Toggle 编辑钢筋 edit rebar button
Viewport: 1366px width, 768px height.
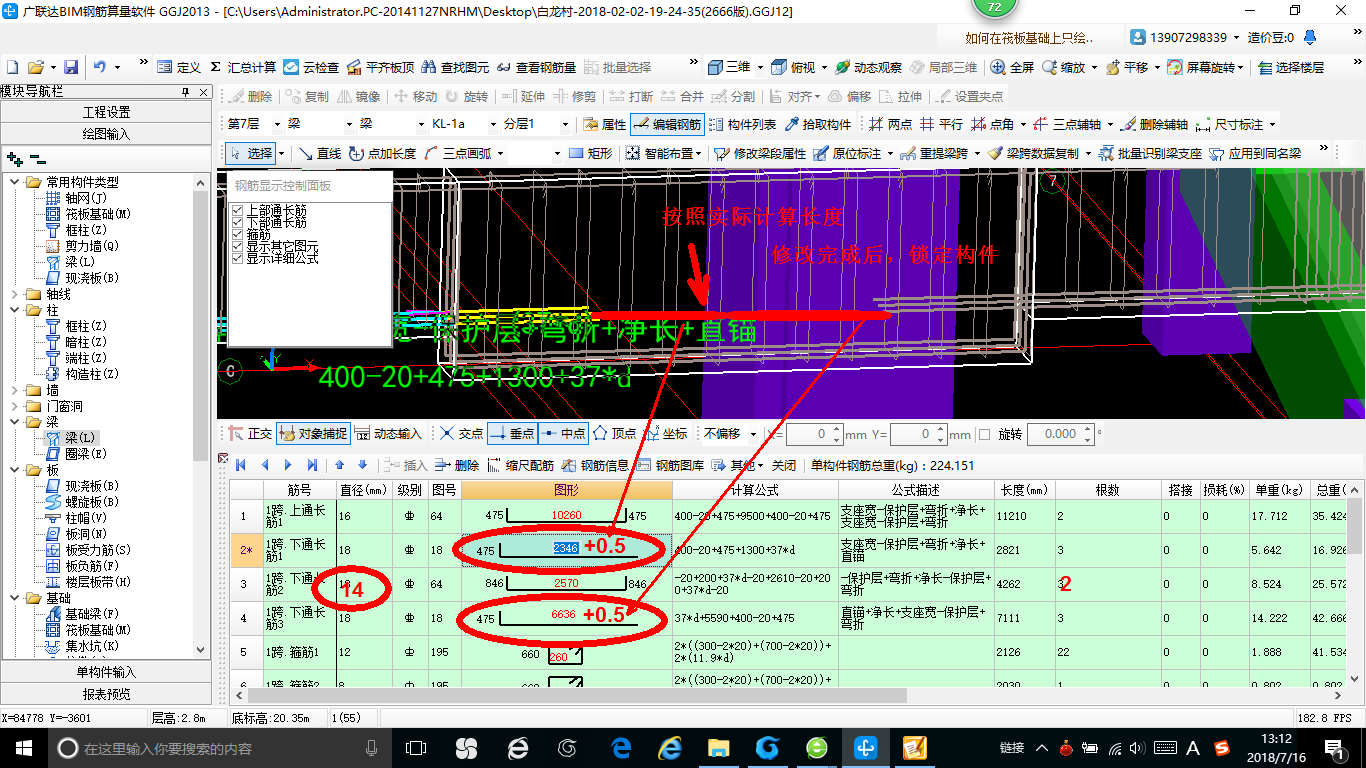pyautogui.click(x=667, y=124)
